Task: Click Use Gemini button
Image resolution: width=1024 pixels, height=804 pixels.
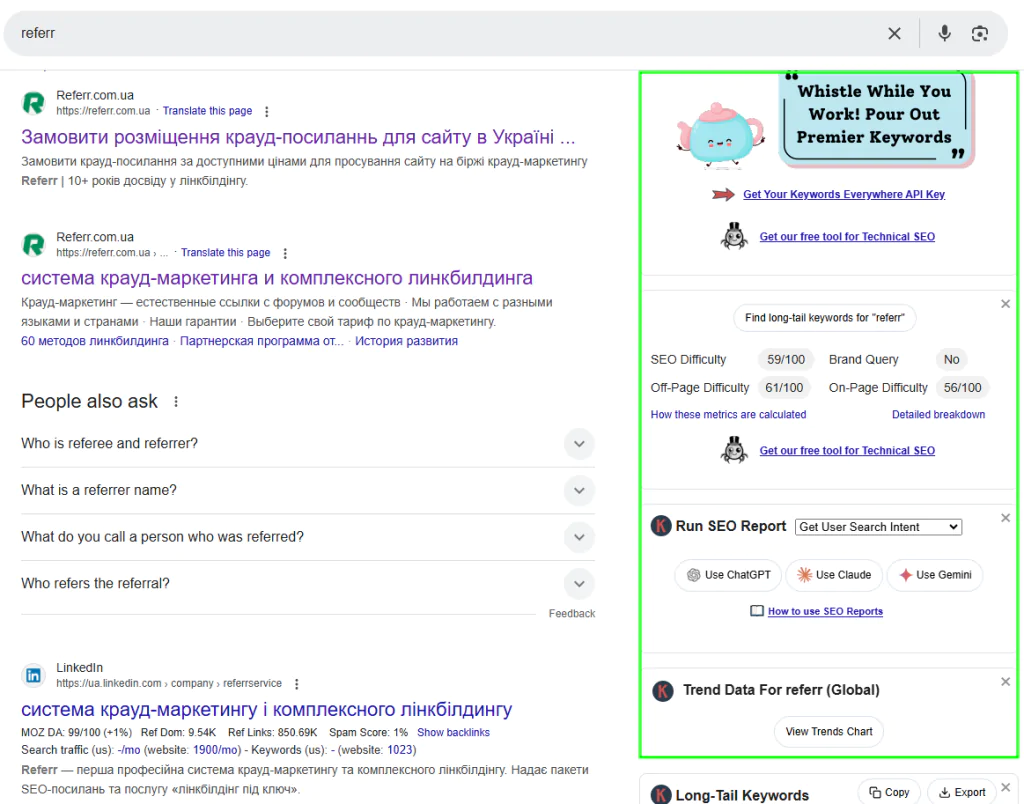Action: click(x=935, y=575)
